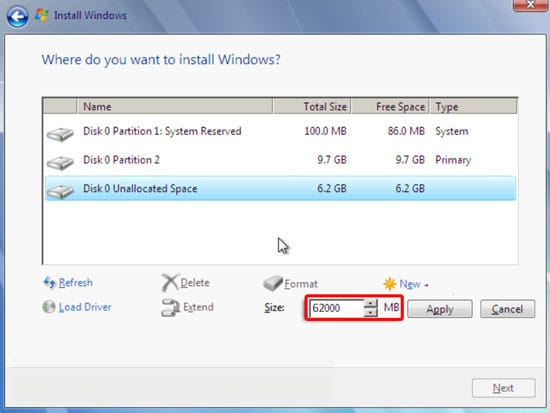The height and width of the screenshot is (413, 550).
Task: Click the Free Space column header
Action: [x=390, y=107]
